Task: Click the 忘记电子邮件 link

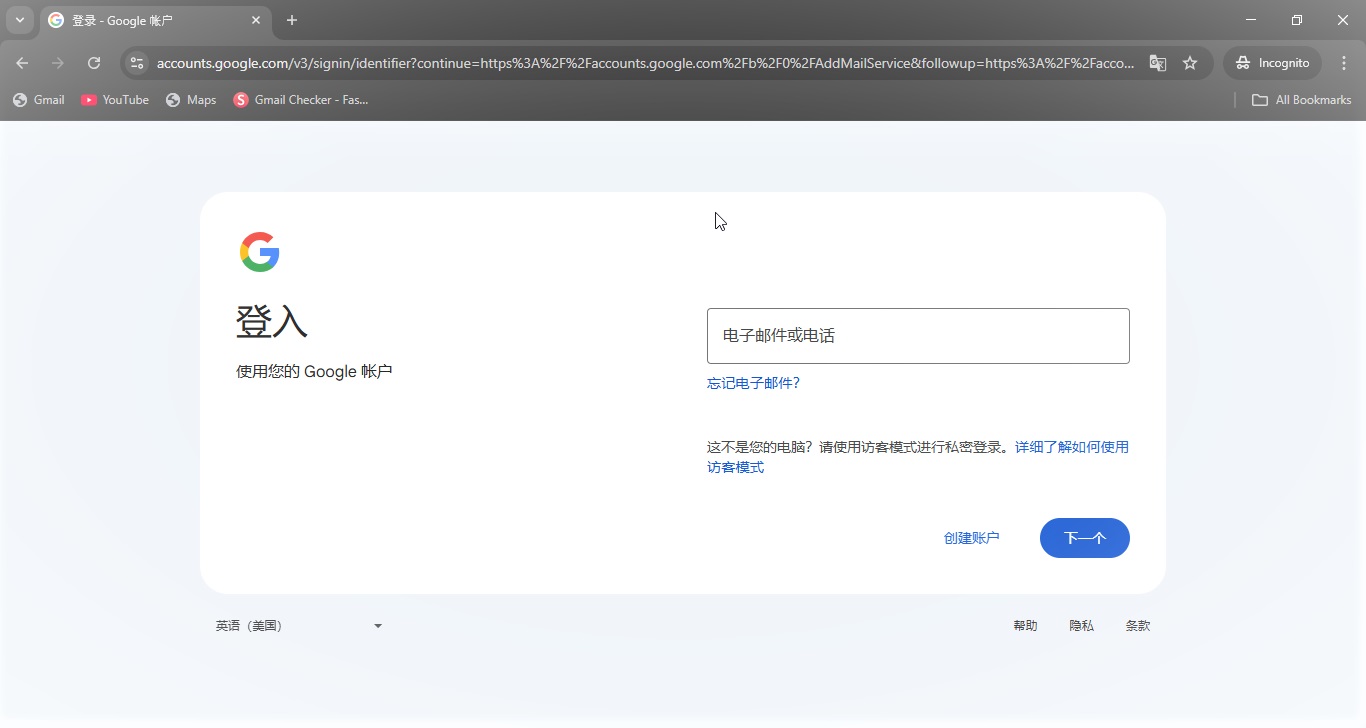Action: [753, 383]
